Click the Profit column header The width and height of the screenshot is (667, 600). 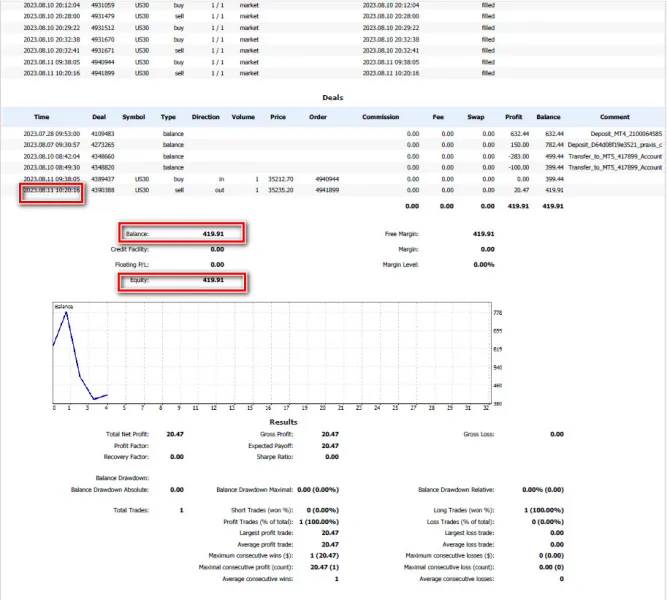(514, 117)
